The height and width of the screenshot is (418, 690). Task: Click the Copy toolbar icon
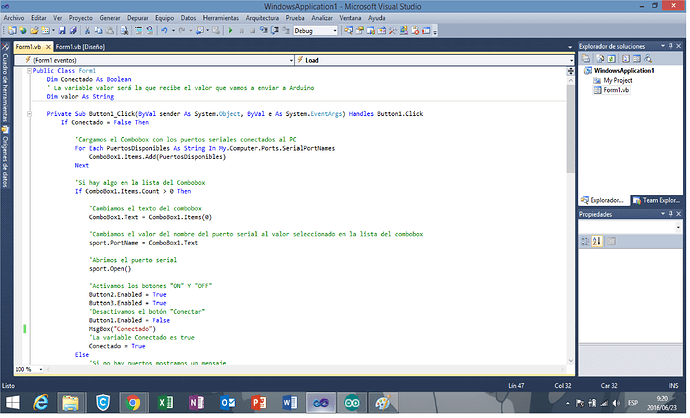coord(98,31)
